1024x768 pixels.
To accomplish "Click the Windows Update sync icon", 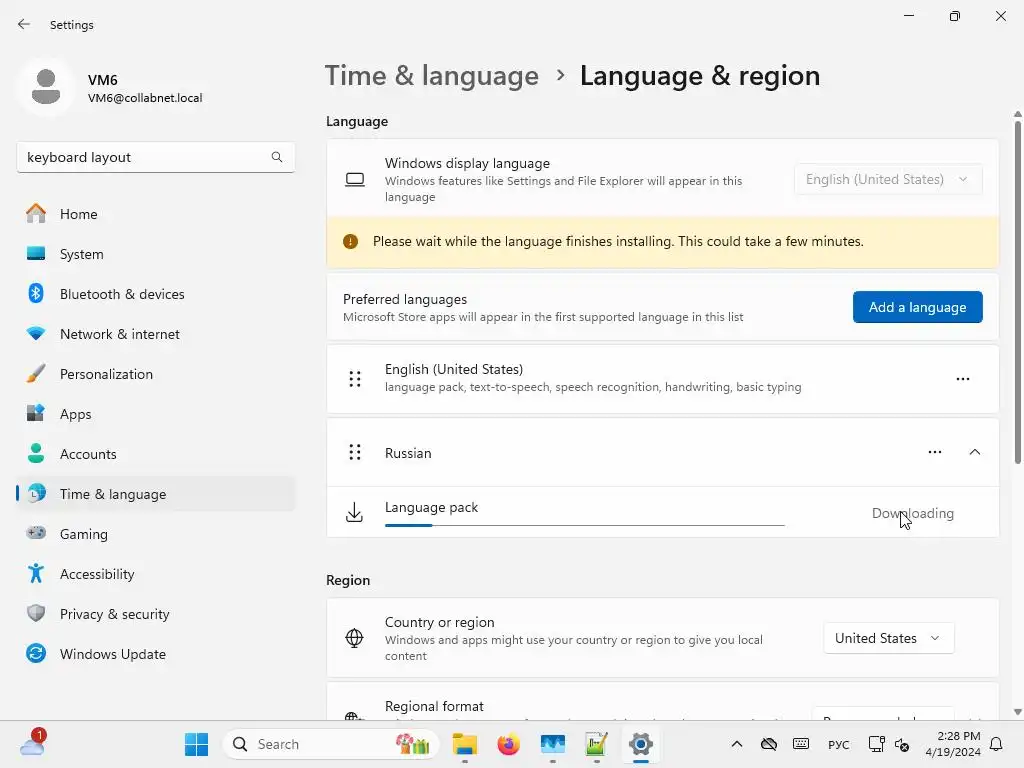I will pos(36,653).
